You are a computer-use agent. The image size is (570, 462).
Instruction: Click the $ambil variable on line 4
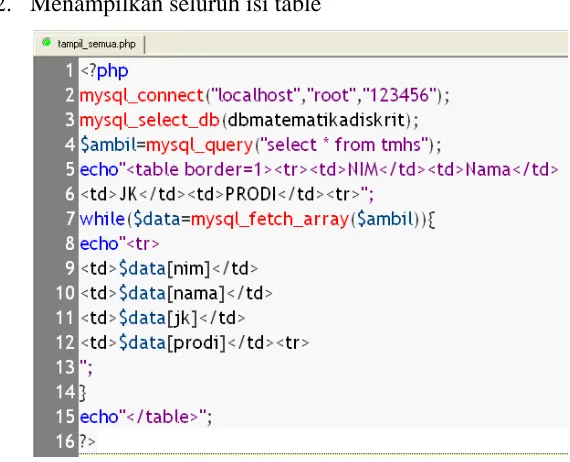pyautogui.click(x=108, y=145)
